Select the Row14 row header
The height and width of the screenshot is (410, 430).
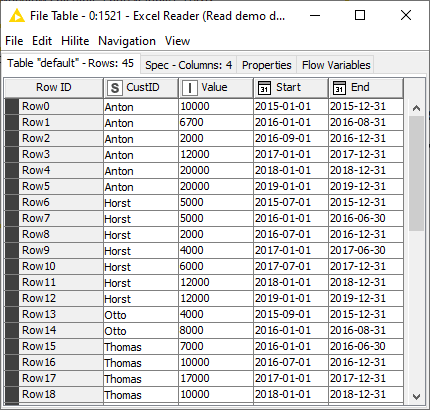54,331
